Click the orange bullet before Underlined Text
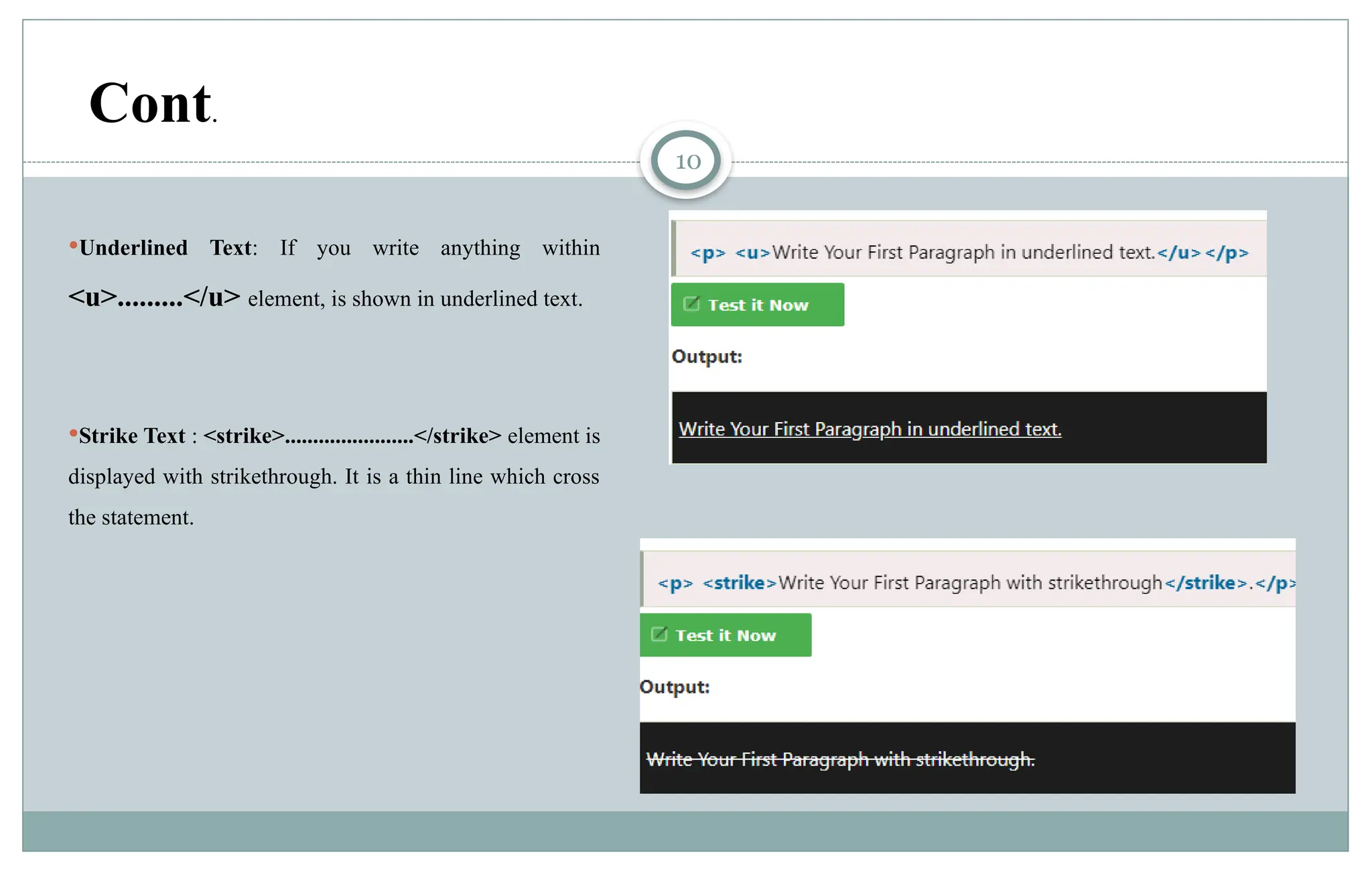The height and width of the screenshot is (871, 1372). tap(73, 245)
